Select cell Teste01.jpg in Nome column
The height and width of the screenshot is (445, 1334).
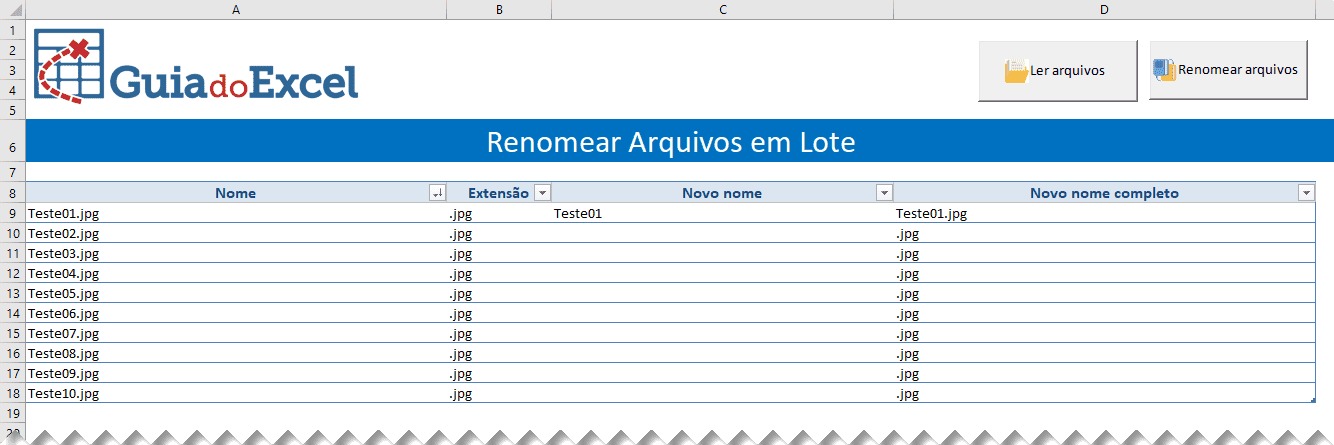coord(236,213)
